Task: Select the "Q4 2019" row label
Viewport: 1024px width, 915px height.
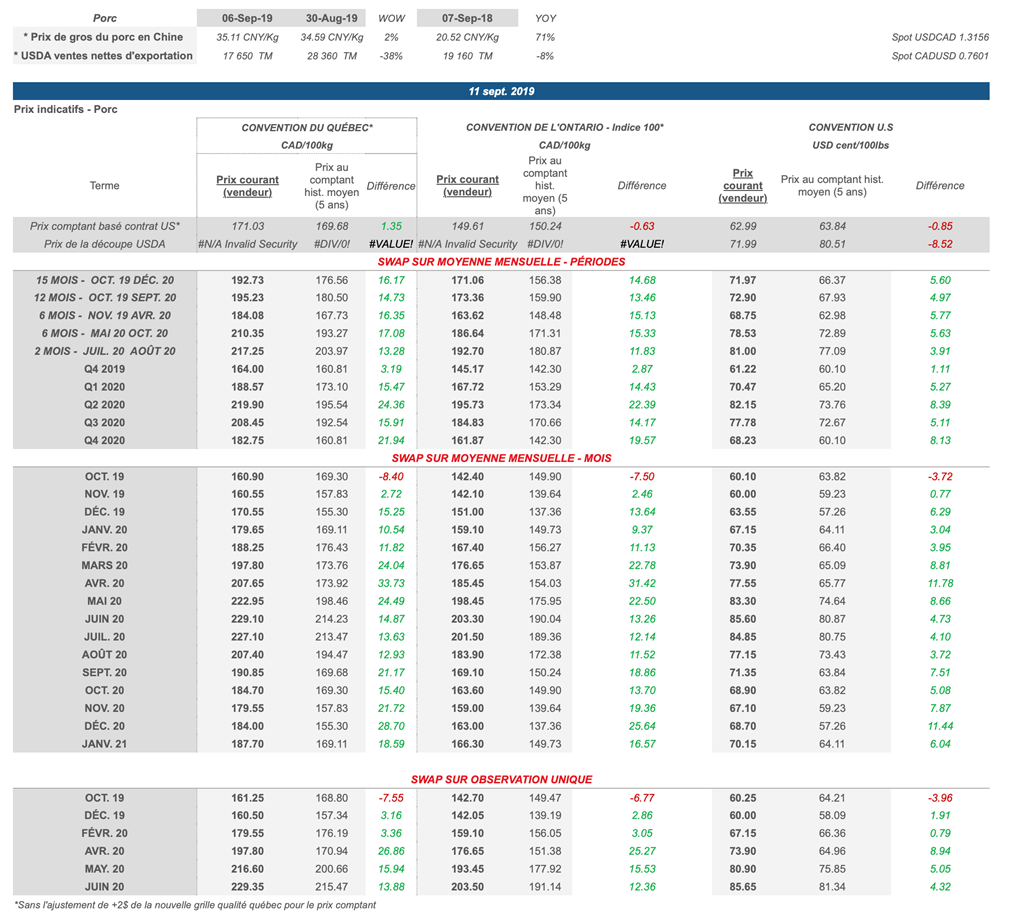Action: click(104, 369)
